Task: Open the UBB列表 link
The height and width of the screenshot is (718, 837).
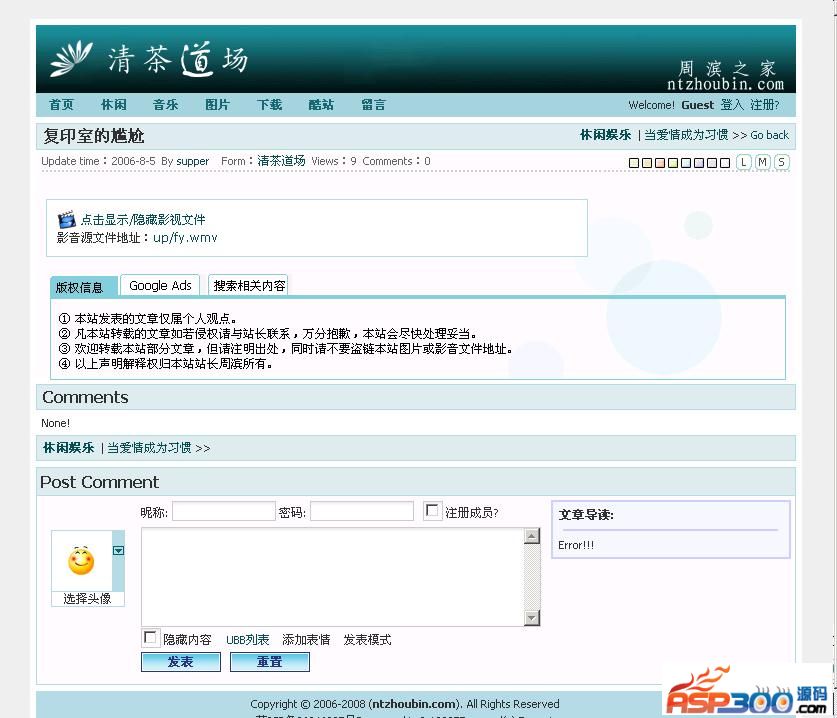Action: click(x=248, y=640)
